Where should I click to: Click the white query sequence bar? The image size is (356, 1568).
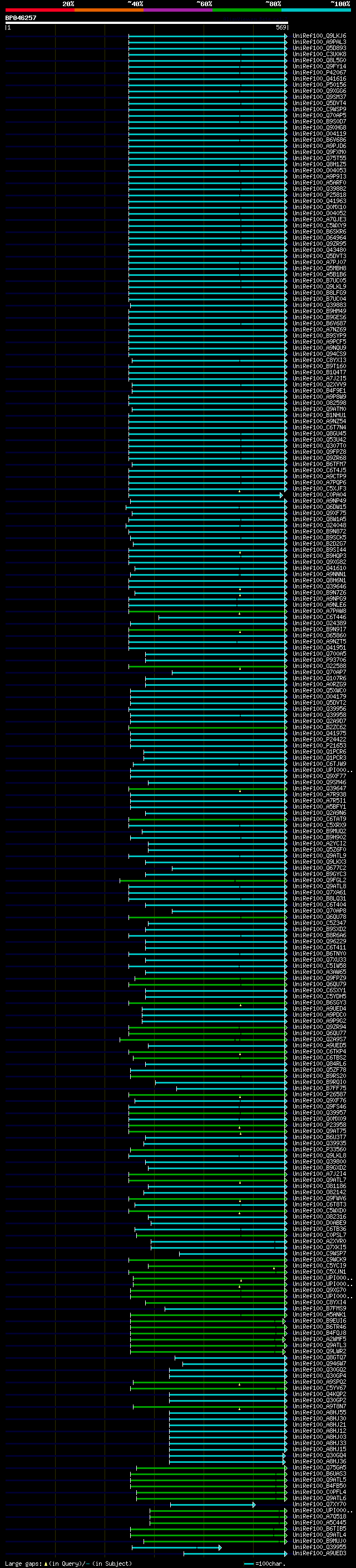(x=147, y=22)
